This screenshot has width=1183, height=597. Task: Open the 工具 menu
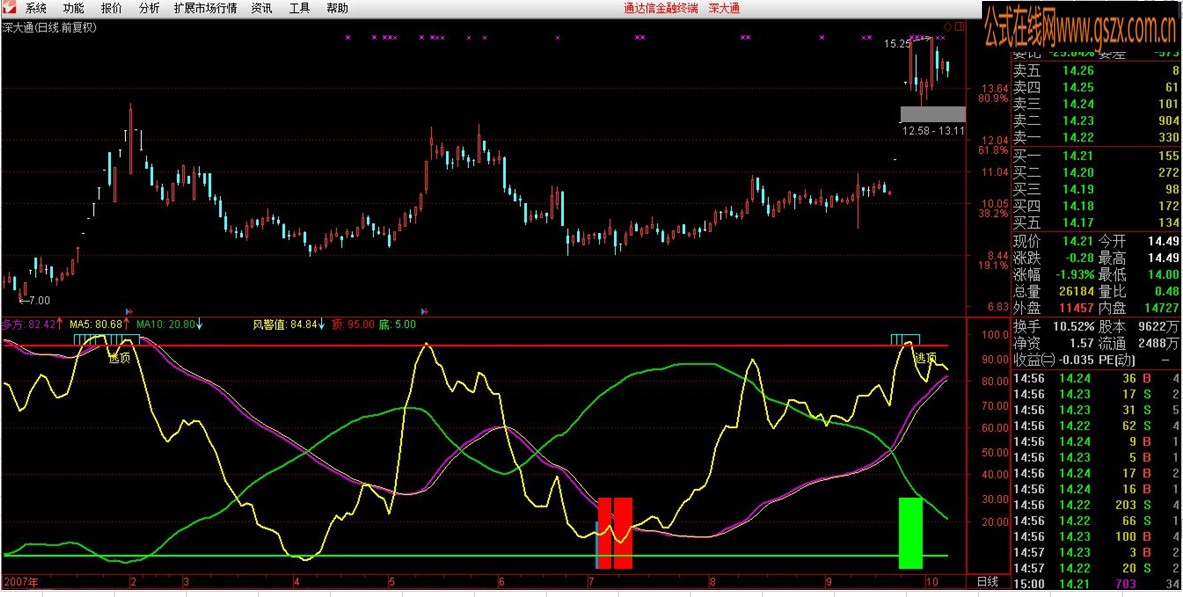300,9
